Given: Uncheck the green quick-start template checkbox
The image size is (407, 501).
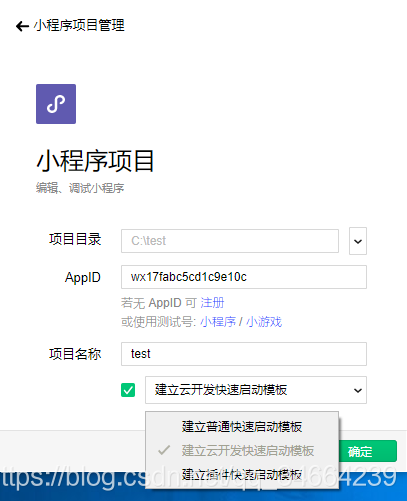Looking at the screenshot, I should [x=128, y=390].
